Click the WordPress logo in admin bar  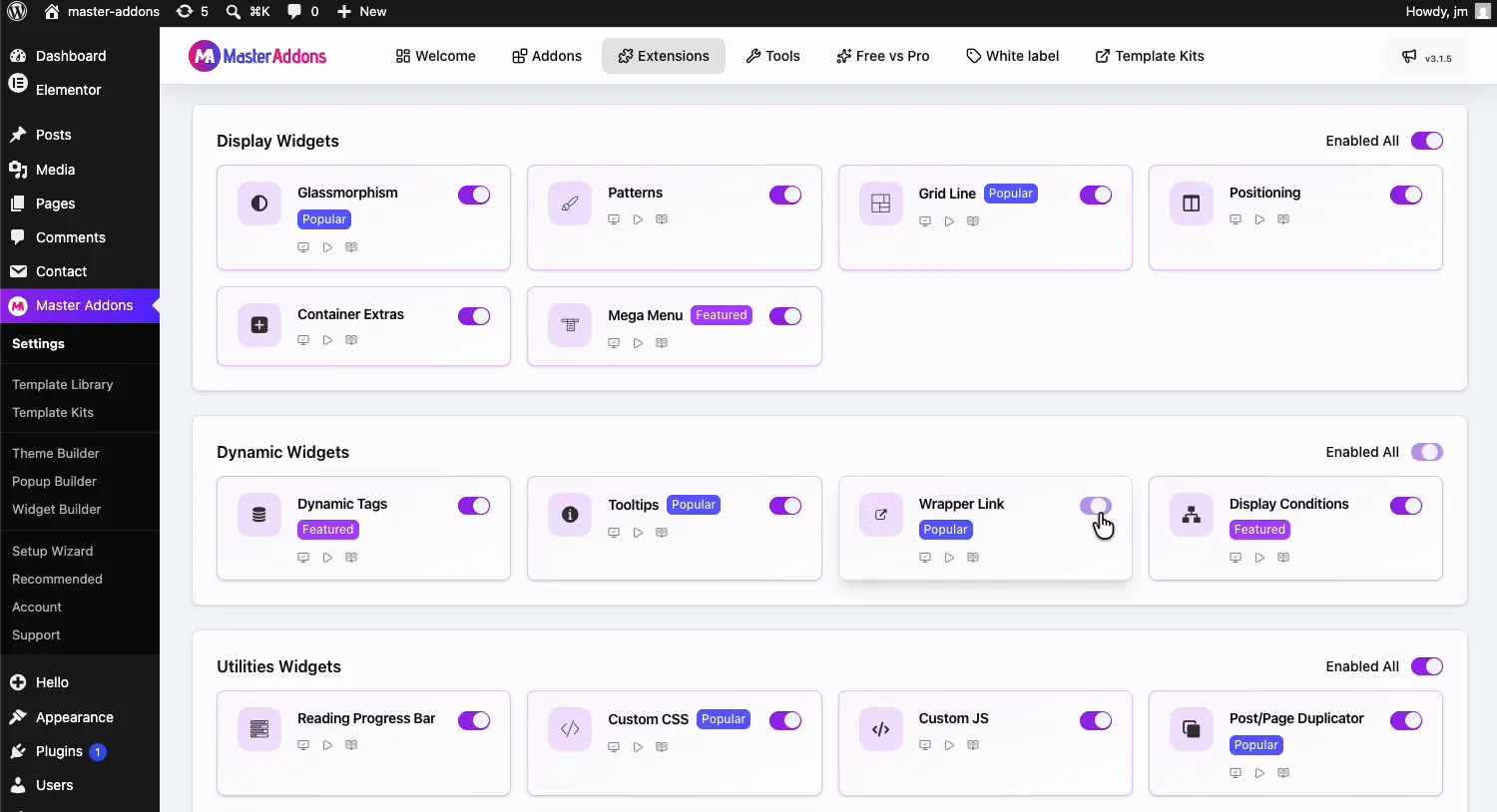(x=17, y=12)
